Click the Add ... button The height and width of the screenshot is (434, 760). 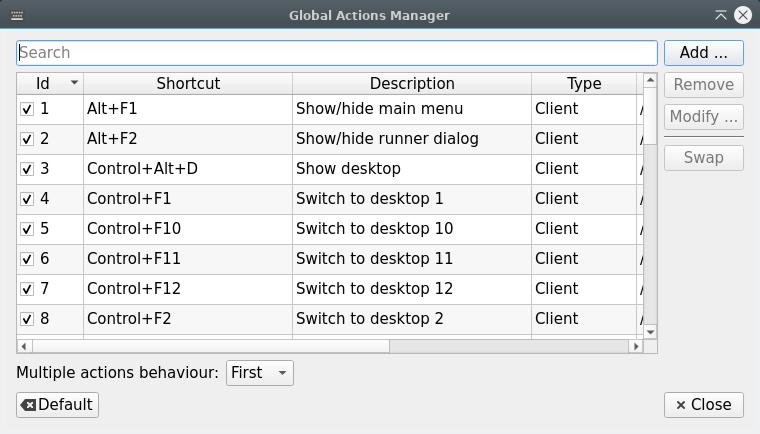(x=704, y=53)
